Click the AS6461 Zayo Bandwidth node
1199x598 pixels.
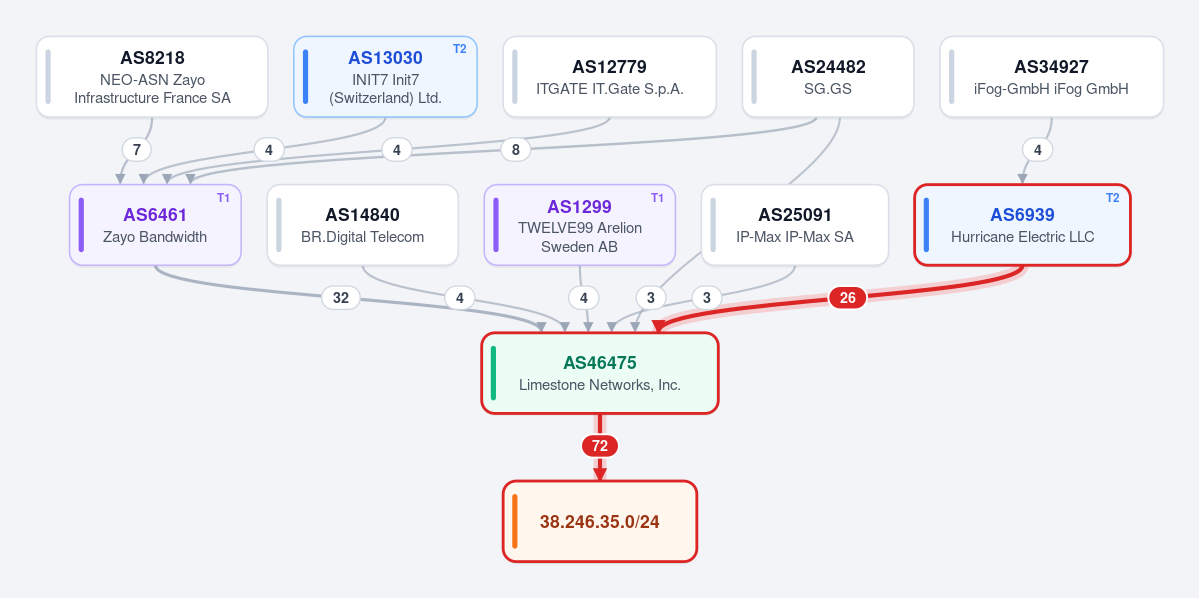155,225
